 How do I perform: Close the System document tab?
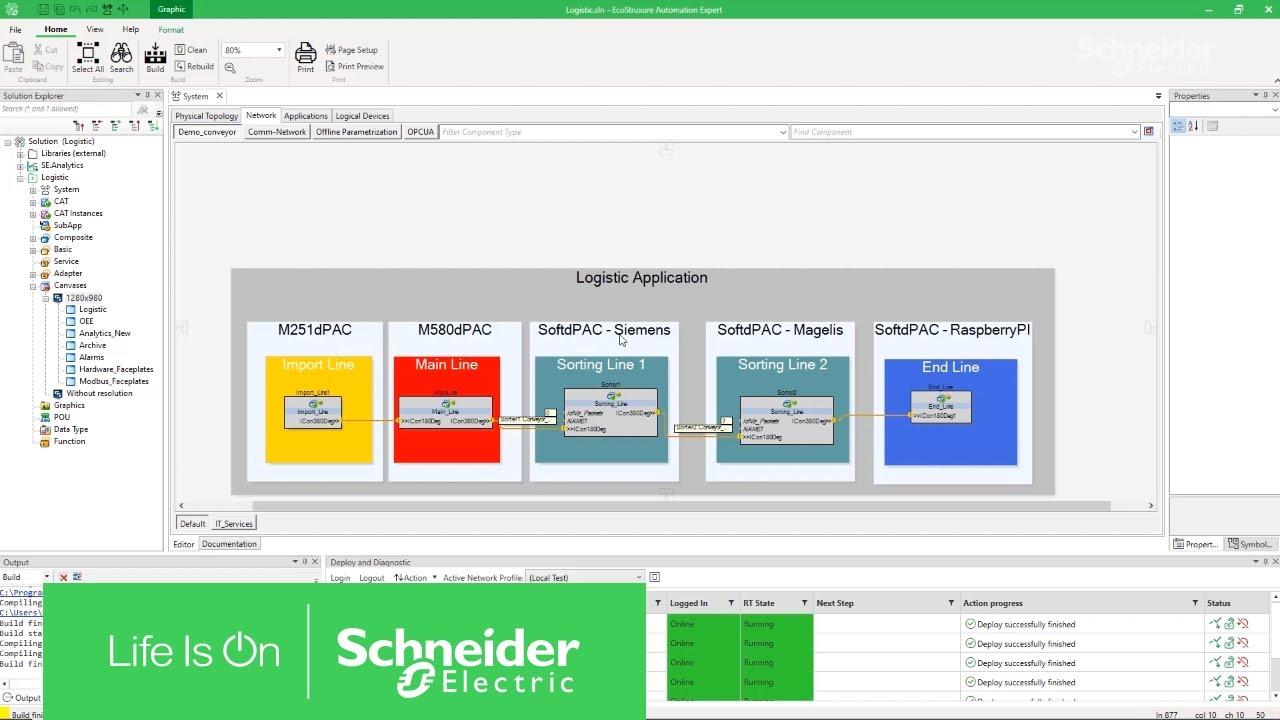point(219,96)
